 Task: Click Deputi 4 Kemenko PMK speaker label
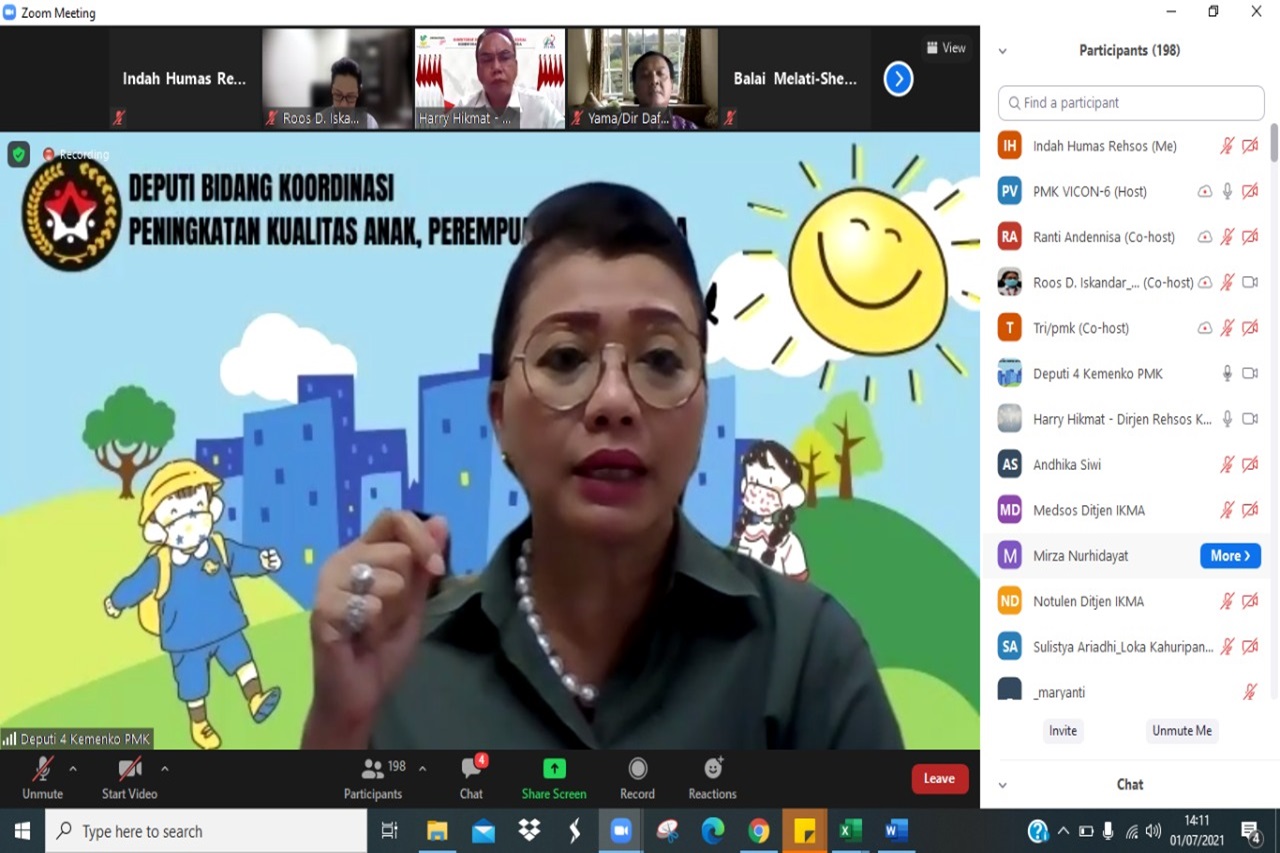(77, 739)
